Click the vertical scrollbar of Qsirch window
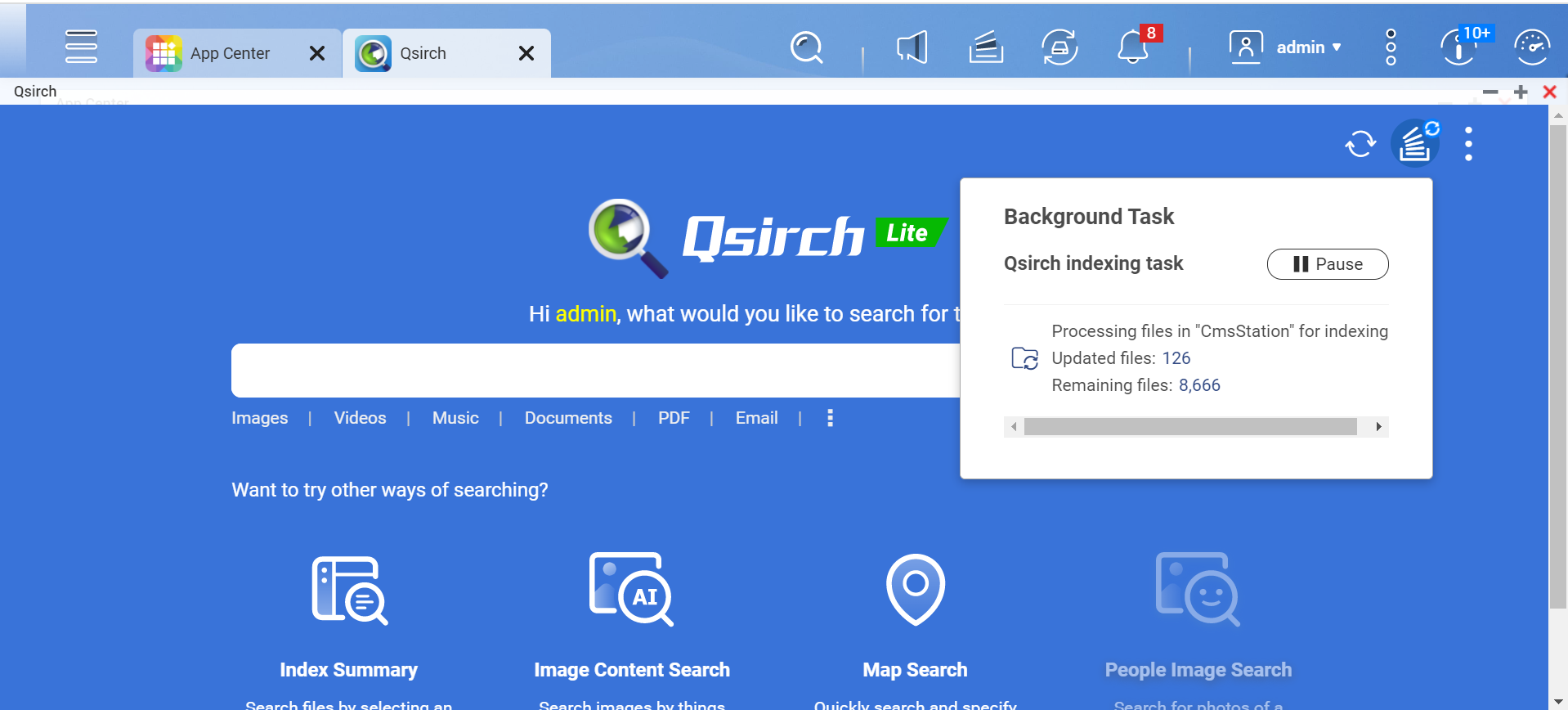Image resolution: width=1568 pixels, height=710 pixels. (x=1558, y=366)
